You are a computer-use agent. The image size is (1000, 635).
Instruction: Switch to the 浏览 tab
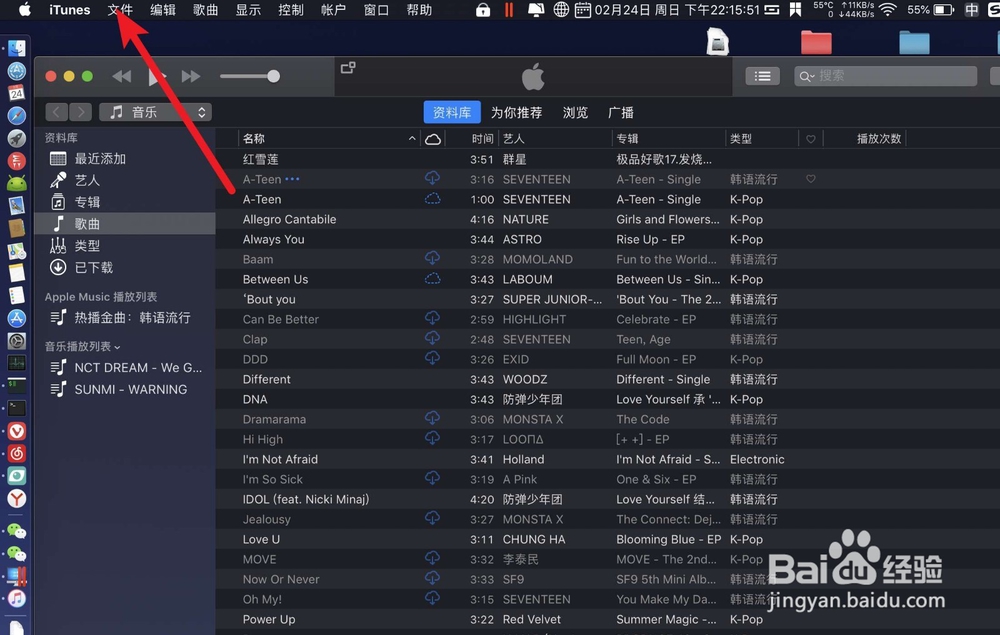575,113
